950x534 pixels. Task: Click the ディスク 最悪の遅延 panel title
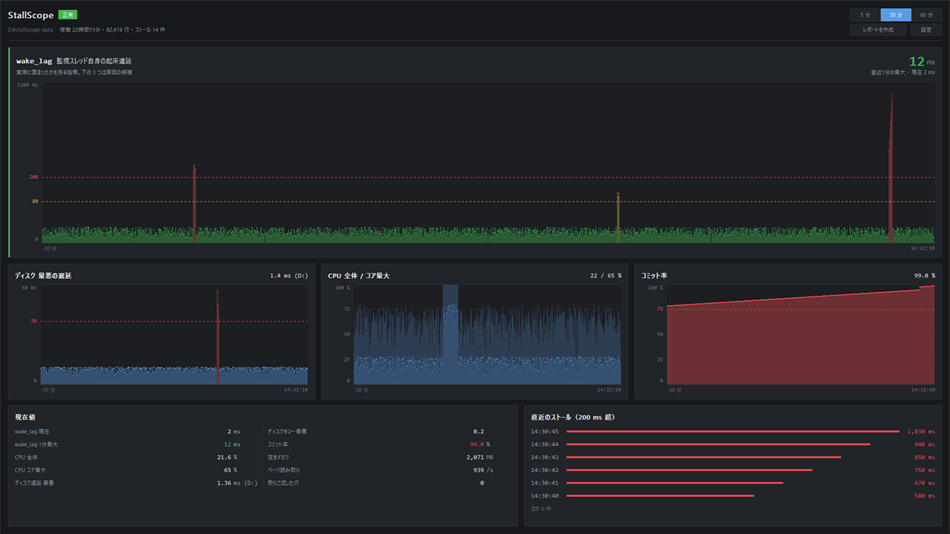click(43, 275)
